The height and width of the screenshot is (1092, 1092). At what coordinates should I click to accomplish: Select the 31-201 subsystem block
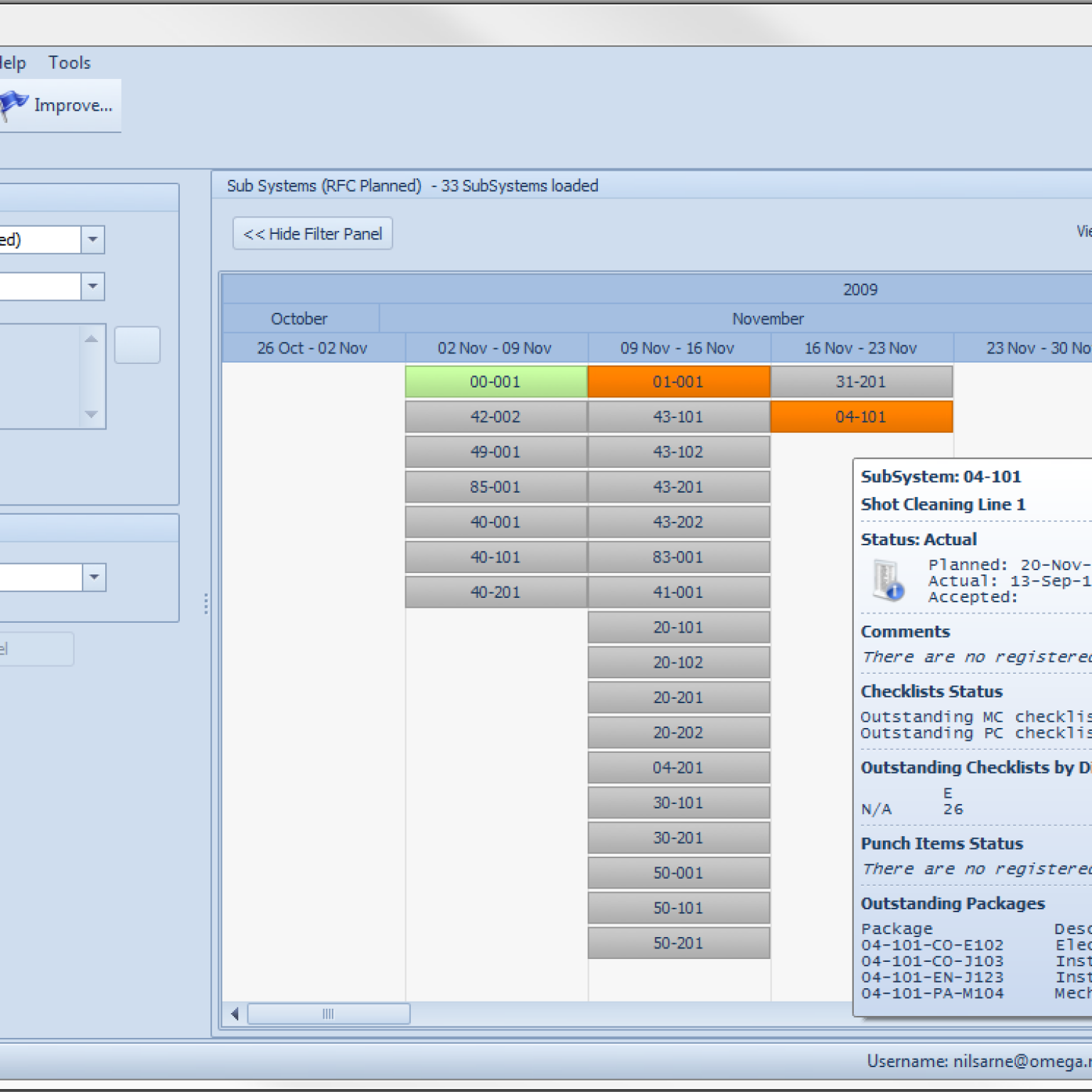(x=861, y=382)
